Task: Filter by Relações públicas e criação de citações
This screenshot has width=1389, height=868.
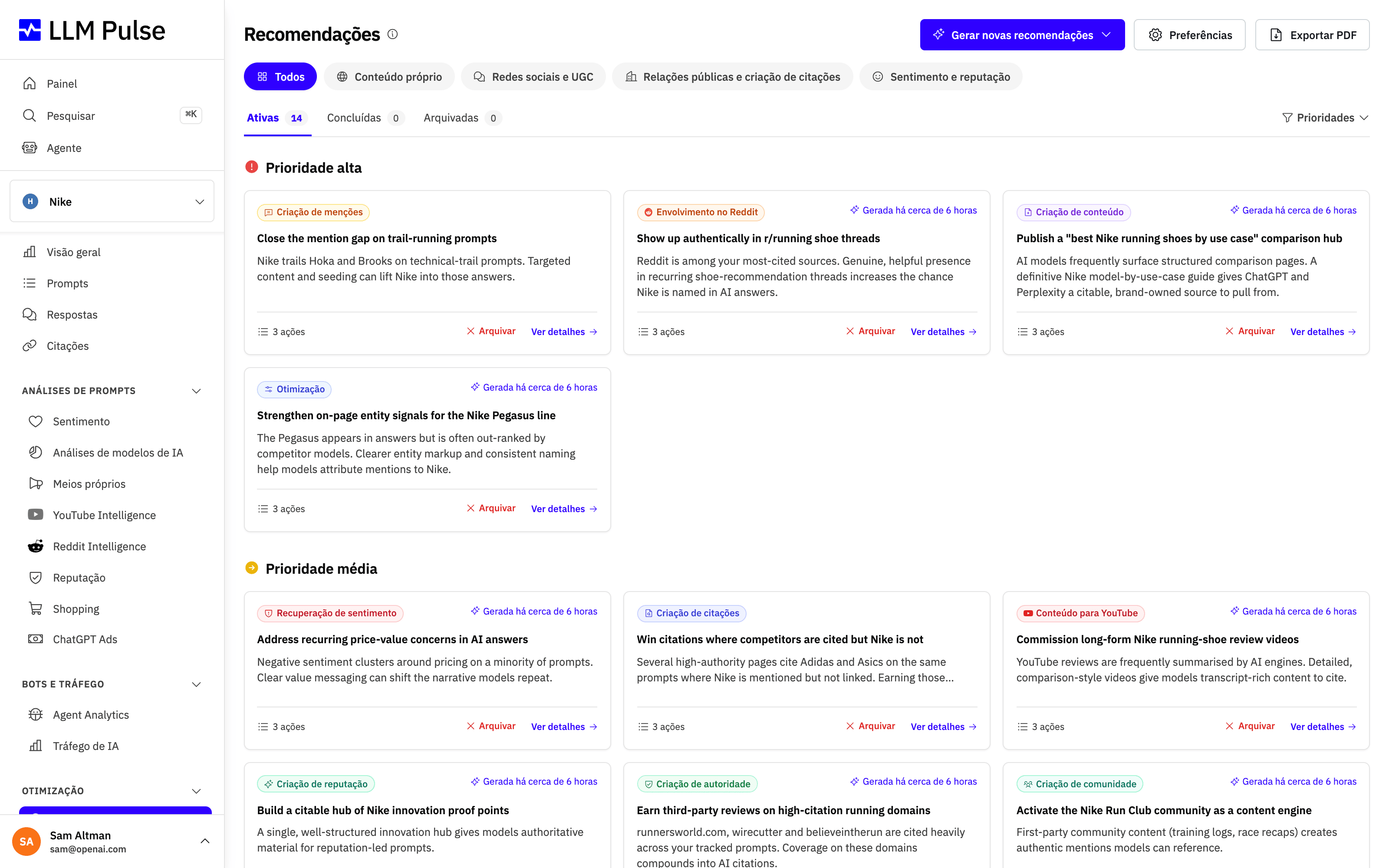Action: coord(732,76)
